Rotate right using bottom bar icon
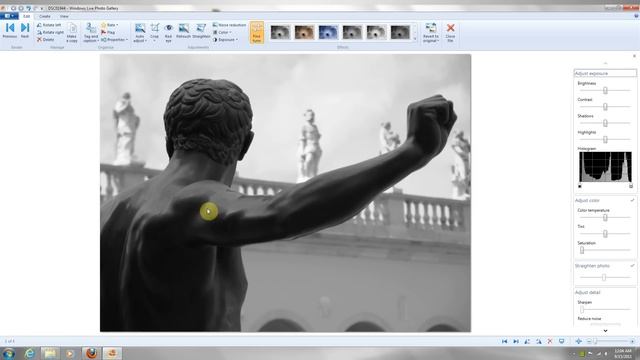The image size is (640, 360). [x=539, y=341]
